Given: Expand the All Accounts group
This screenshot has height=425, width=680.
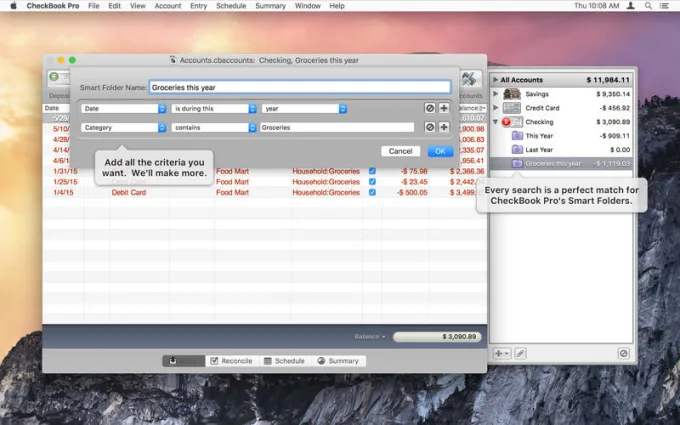Looking at the screenshot, I should 495,80.
